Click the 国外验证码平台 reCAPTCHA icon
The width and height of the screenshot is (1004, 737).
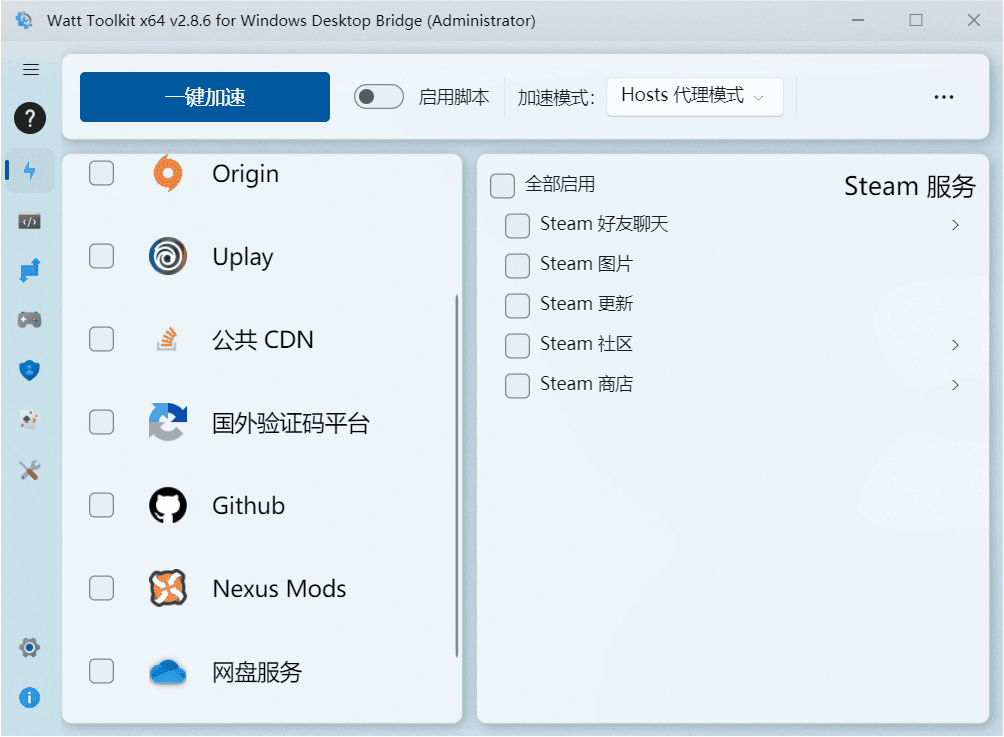(x=168, y=422)
